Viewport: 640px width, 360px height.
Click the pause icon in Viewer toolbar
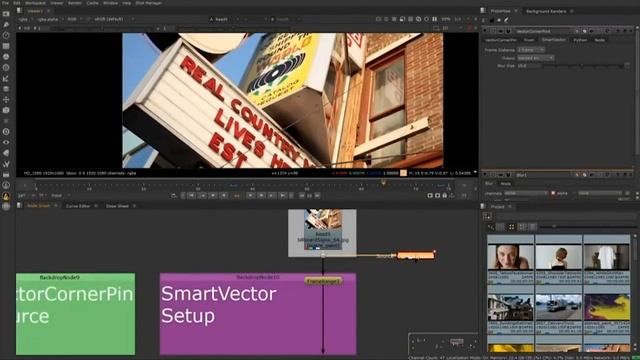point(435,19)
